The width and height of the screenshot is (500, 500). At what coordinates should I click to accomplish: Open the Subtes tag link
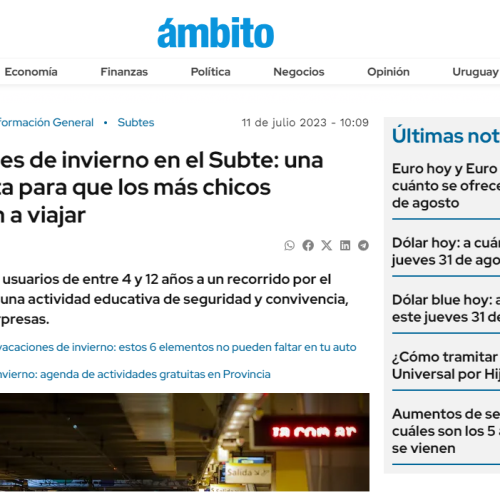[136, 122]
